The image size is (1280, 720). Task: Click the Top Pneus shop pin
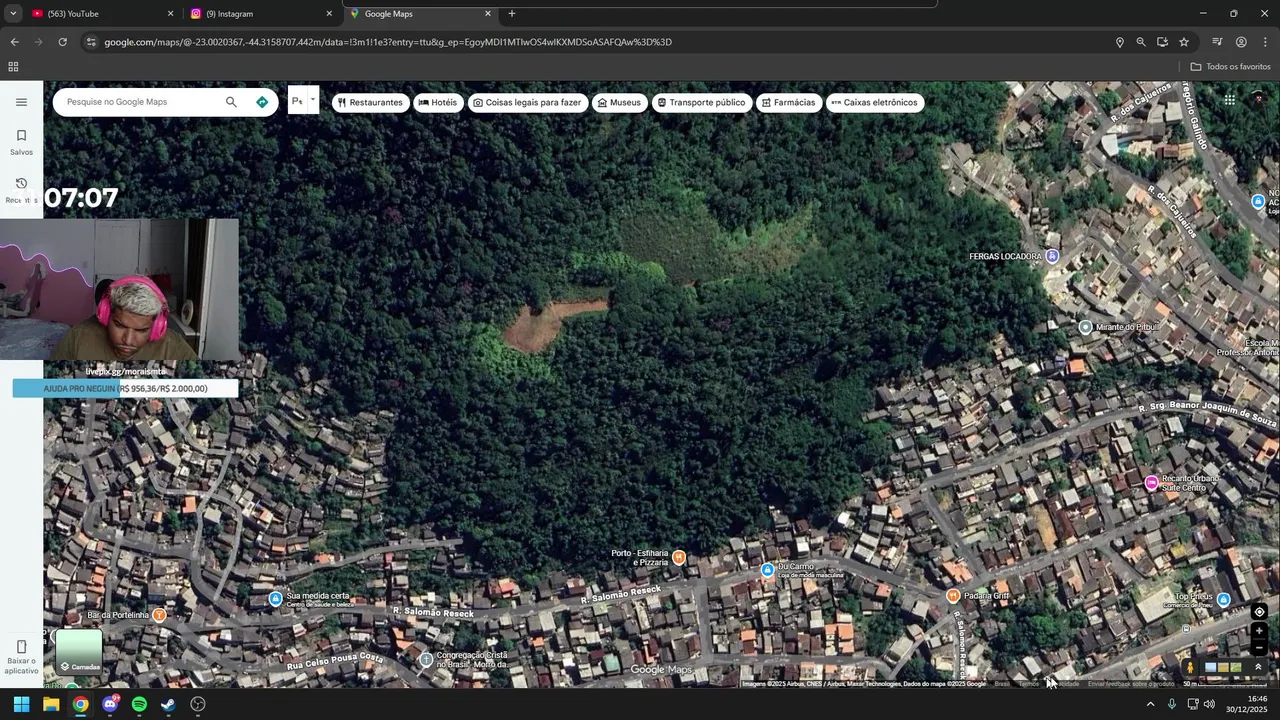pyautogui.click(x=1223, y=600)
